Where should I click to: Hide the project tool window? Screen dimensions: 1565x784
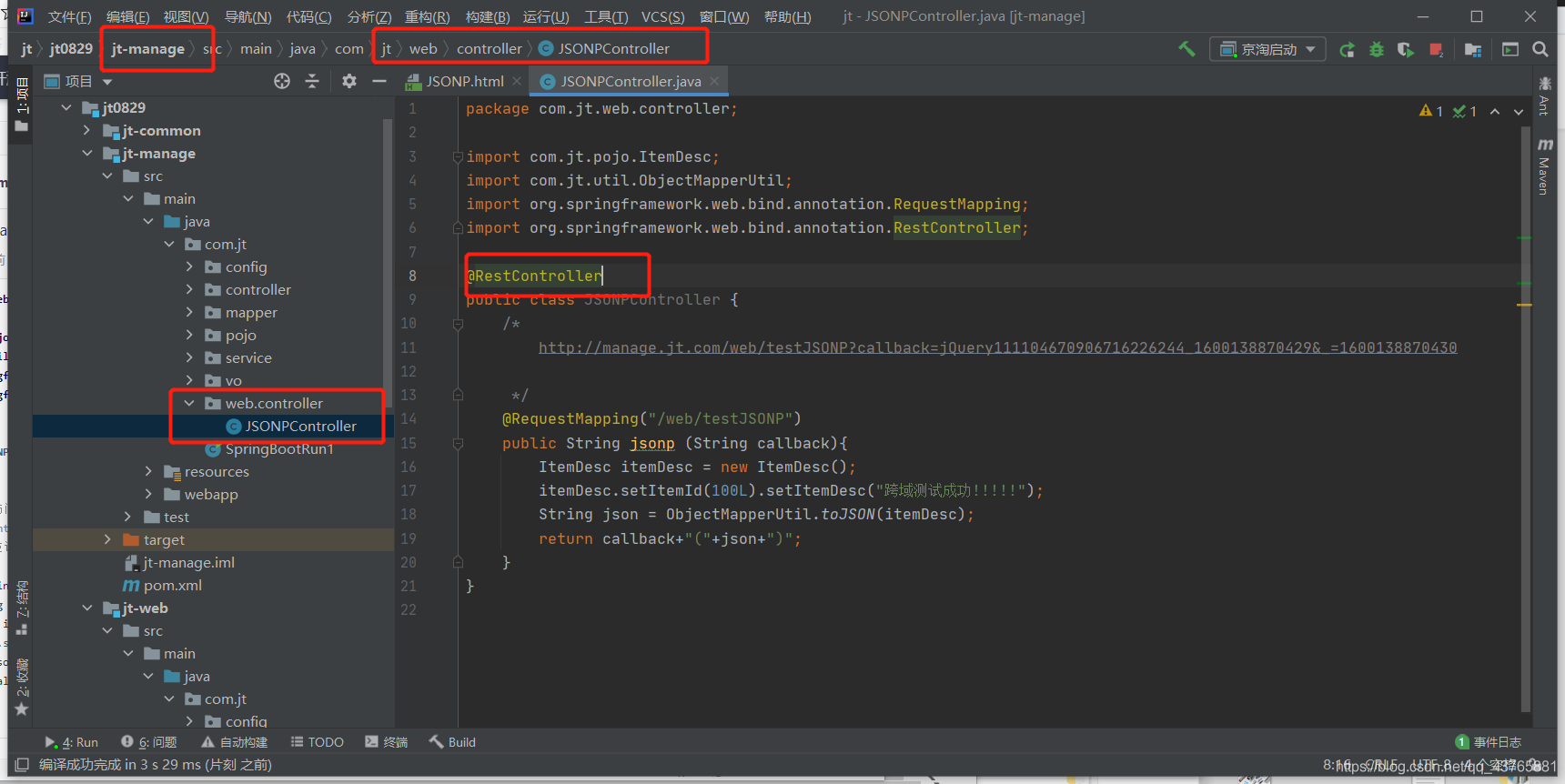pos(379,81)
